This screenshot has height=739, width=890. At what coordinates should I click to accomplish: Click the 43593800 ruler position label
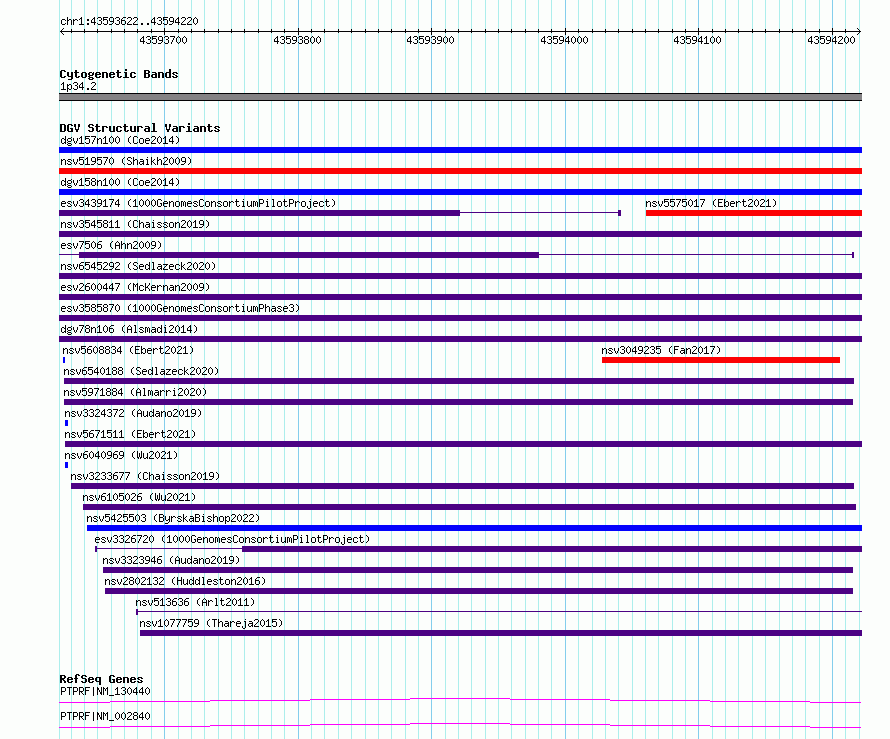coord(297,40)
